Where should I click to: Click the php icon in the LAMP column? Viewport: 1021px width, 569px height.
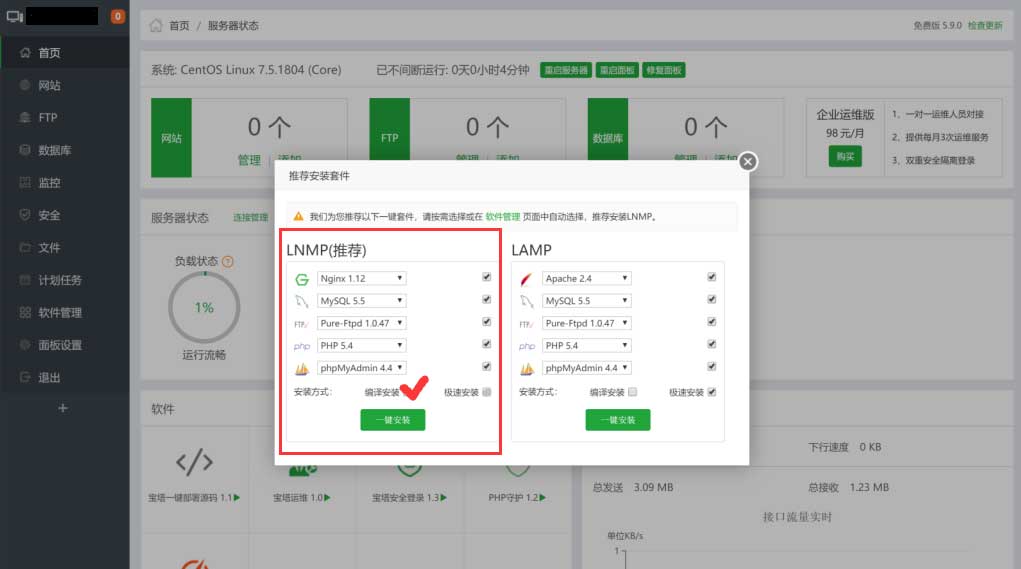[x=527, y=346]
